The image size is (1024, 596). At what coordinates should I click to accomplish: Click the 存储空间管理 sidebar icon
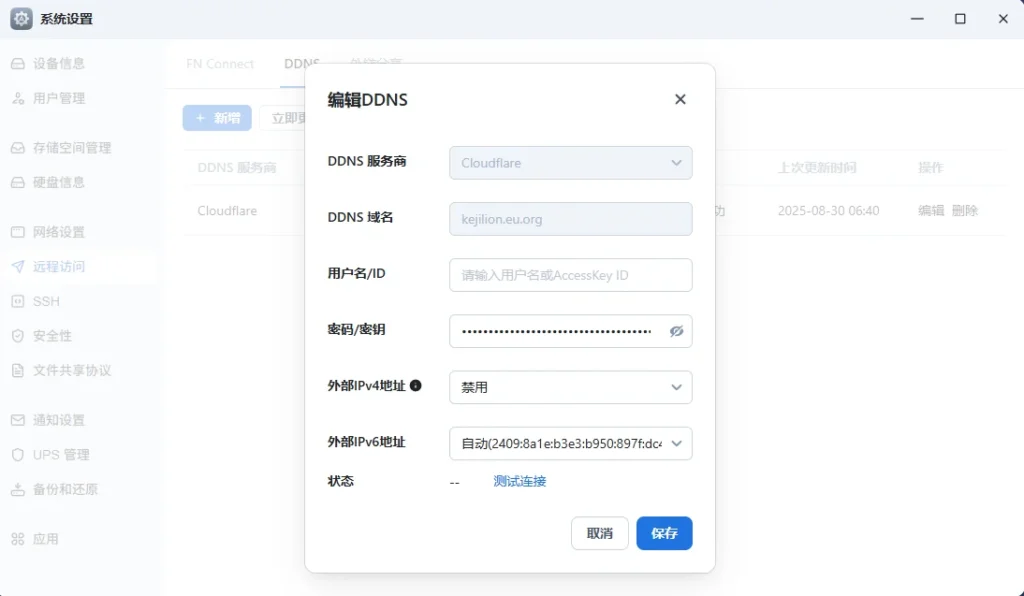(18, 148)
